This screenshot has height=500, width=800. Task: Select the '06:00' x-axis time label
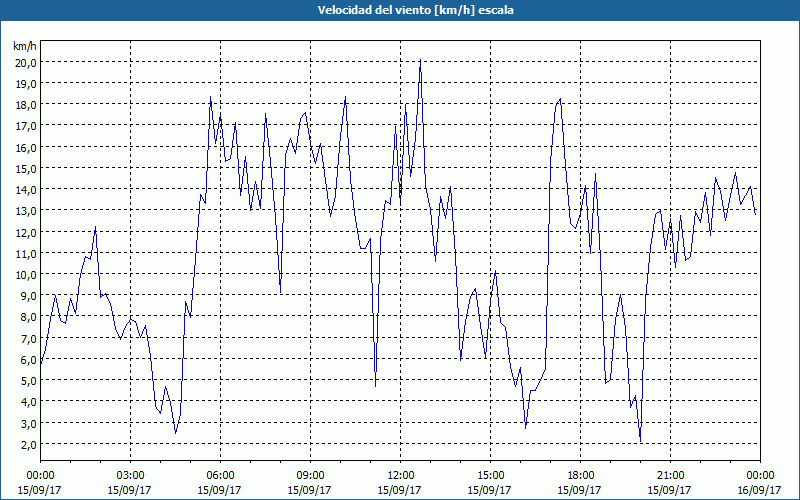click(220, 476)
